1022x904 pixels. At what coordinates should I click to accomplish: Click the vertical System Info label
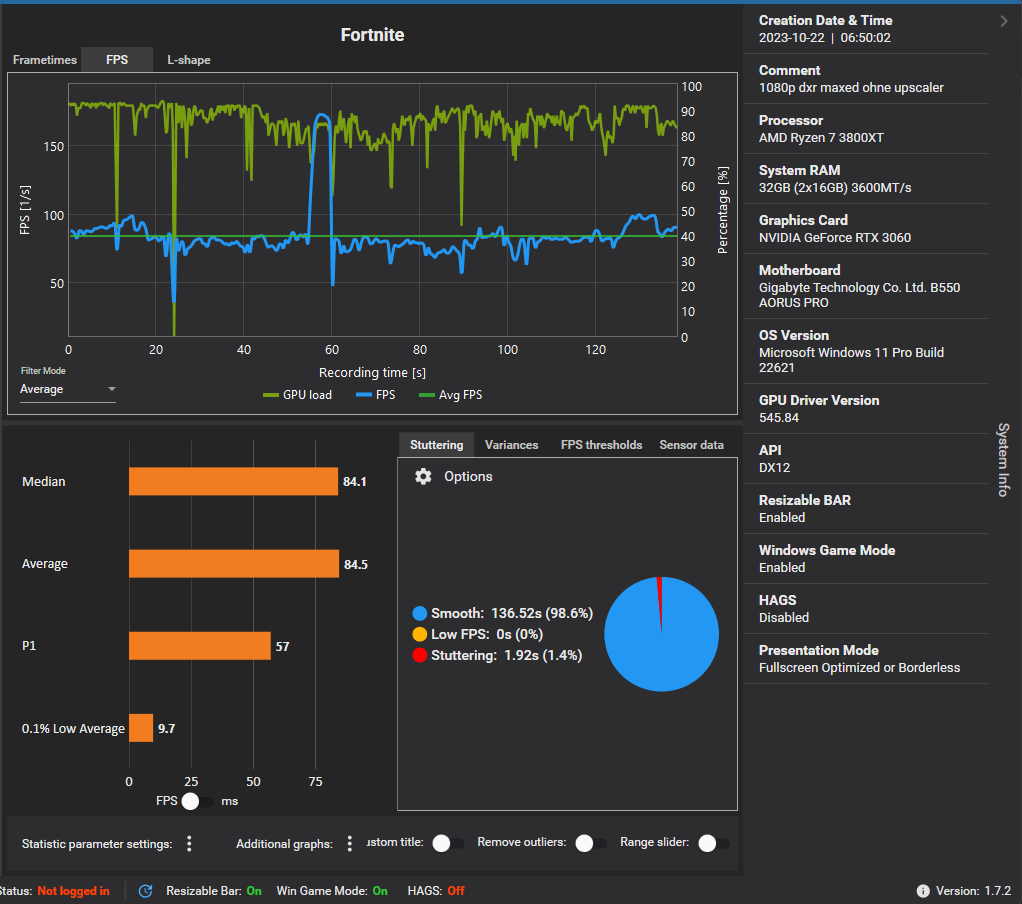click(x=1003, y=460)
